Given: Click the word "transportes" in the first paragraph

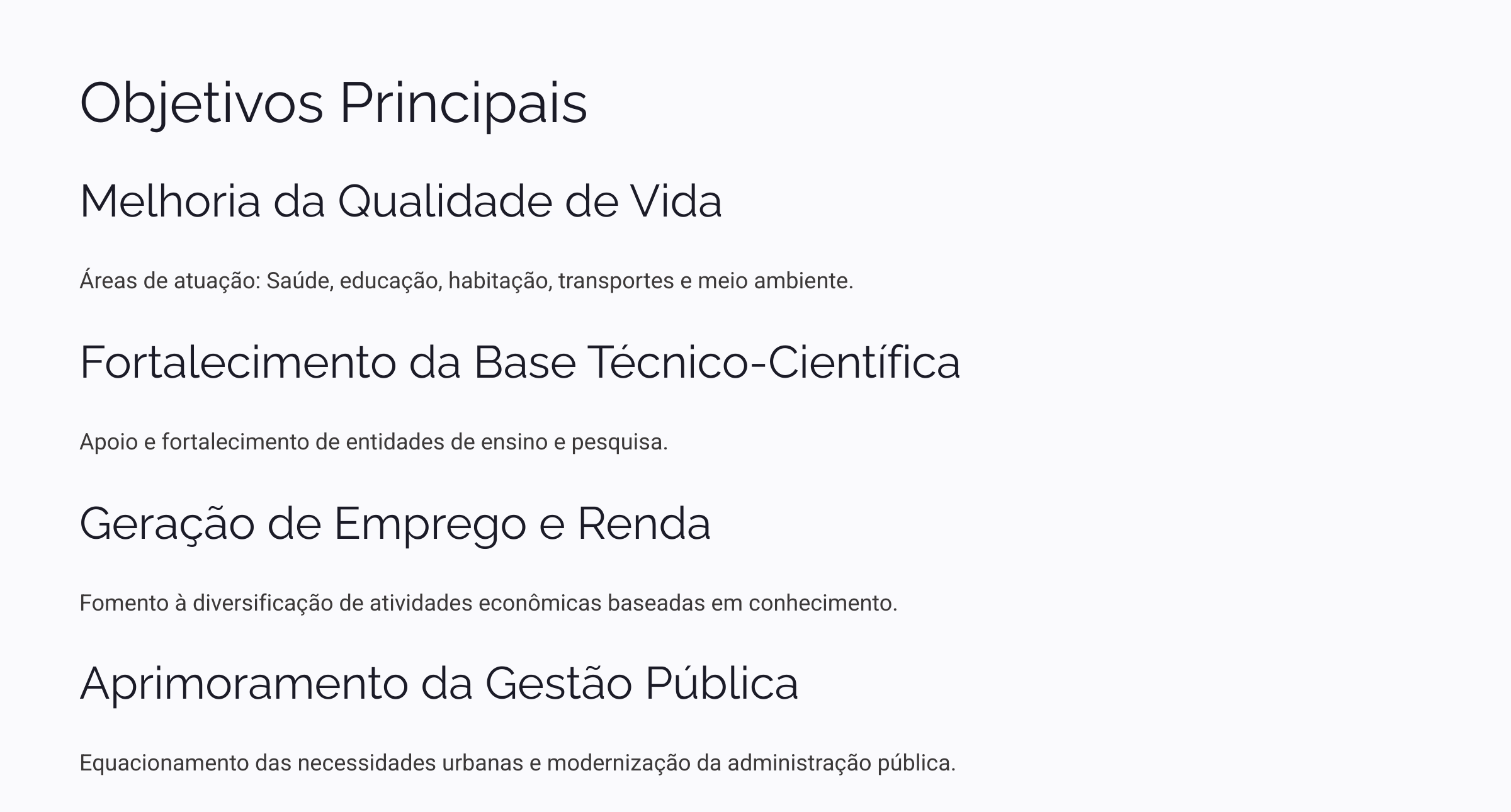Looking at the screenshot, I should coord(616,281).
